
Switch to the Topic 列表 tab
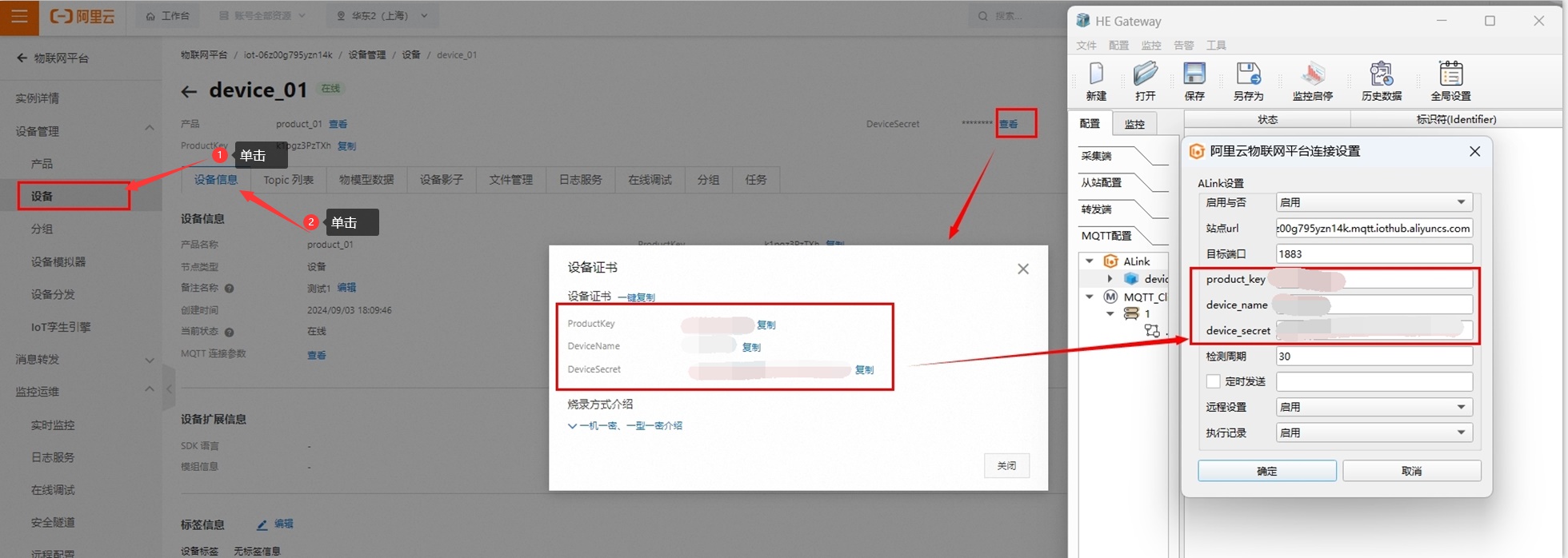pos(289,180)
